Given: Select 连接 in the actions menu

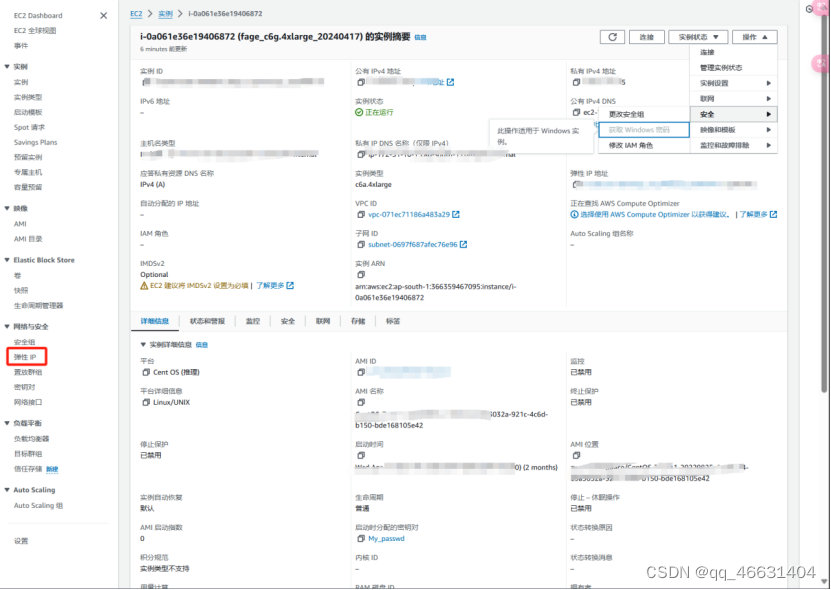Looking at the screenshot, I should (x=733, y=52).
